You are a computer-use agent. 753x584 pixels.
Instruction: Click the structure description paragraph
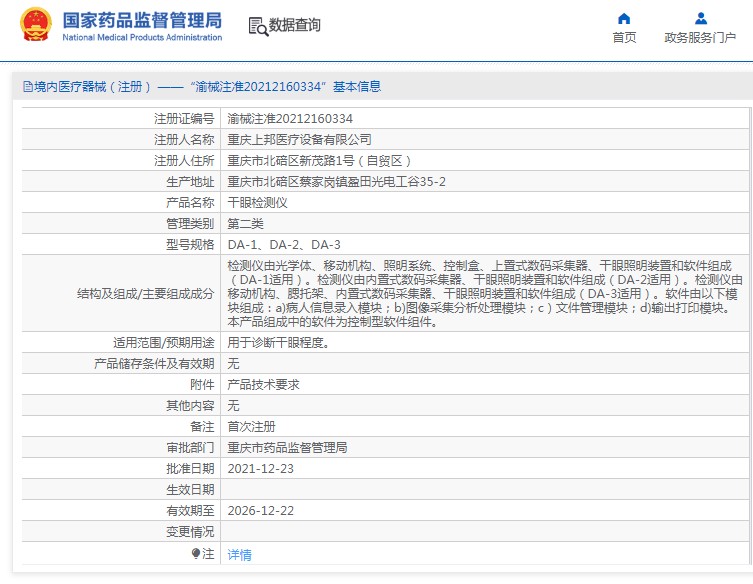(485, 293)
